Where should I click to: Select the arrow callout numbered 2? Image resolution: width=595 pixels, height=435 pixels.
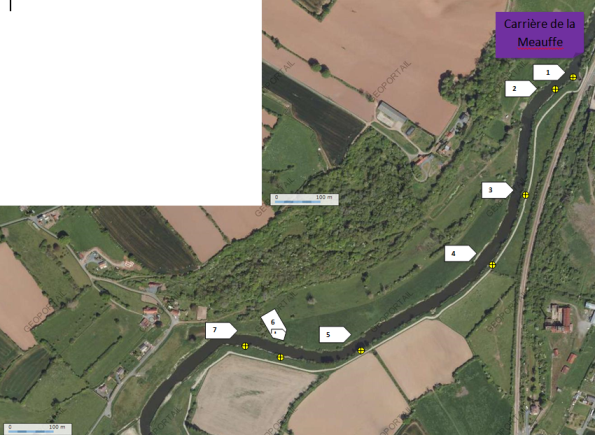tap(521, 88)
